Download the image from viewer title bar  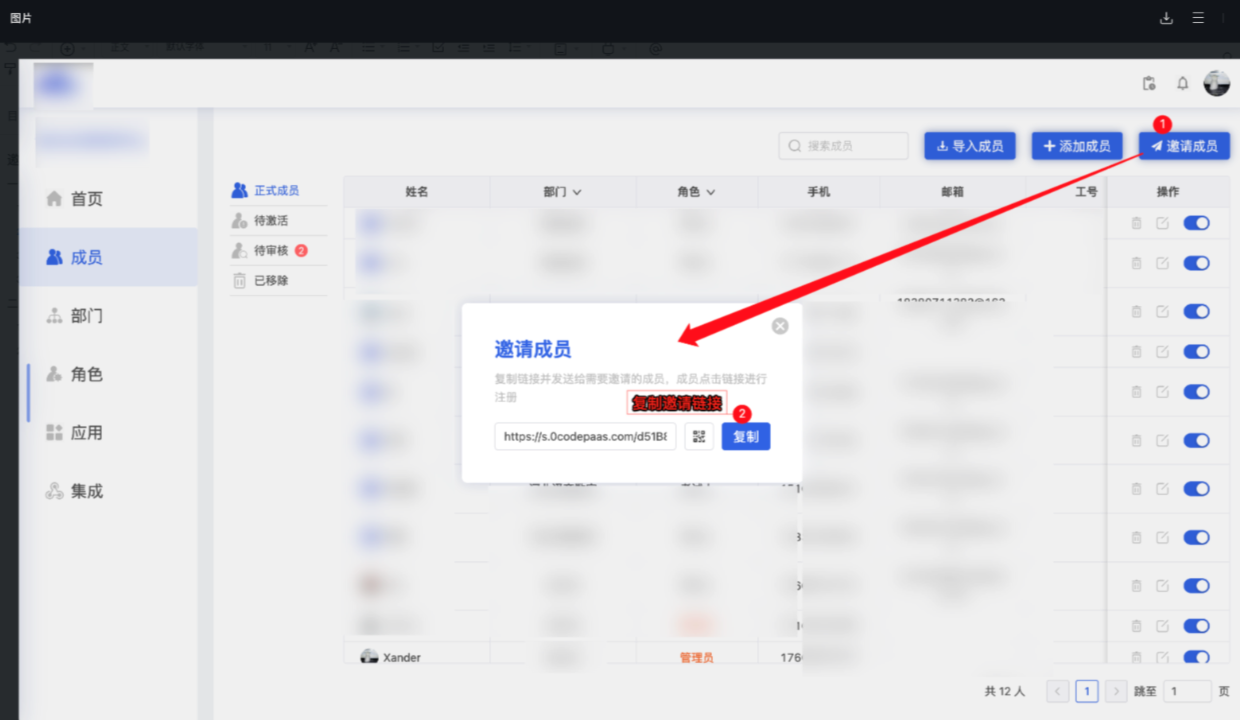(1166, 18)
